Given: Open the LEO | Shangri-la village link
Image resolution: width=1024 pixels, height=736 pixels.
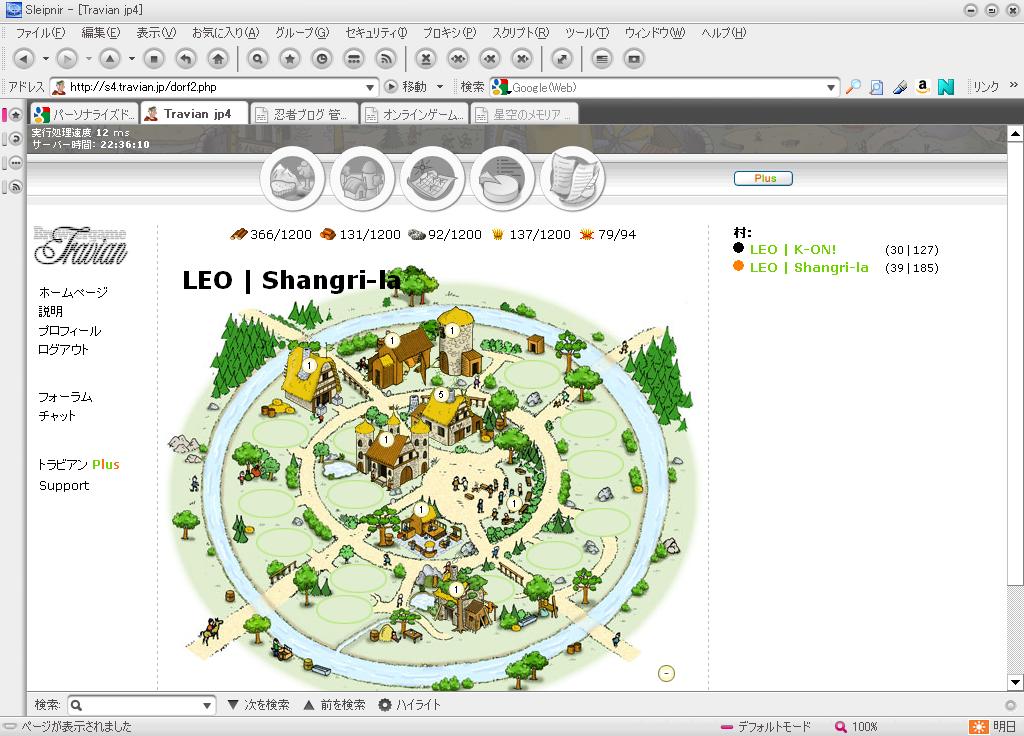Looking at the screenshot, I should click(809, 268).
